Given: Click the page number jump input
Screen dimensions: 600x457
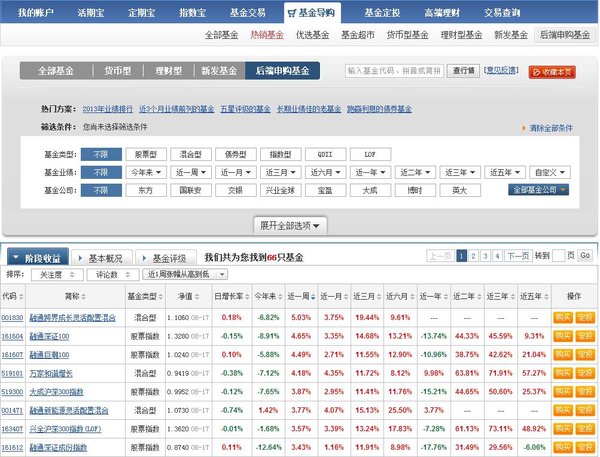Looking at the screenshot, I should (x=559, y=256).
